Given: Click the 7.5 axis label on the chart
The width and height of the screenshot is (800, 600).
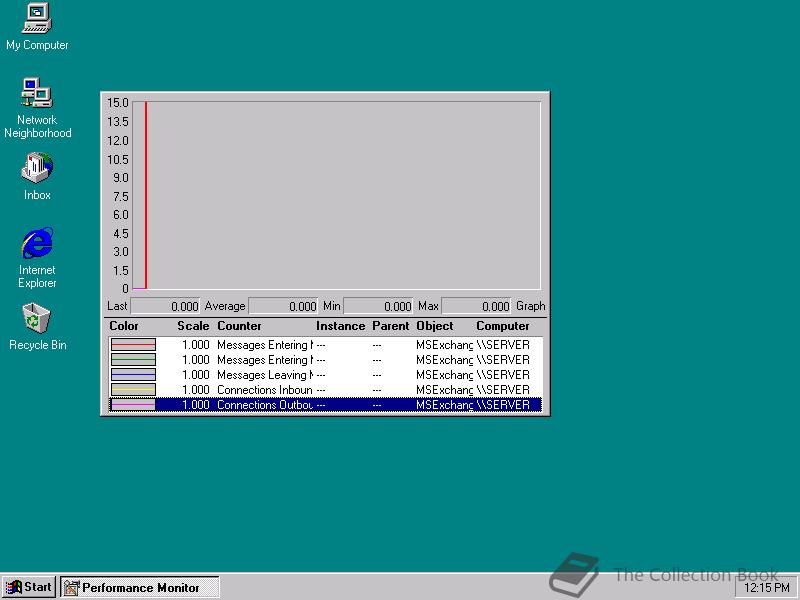Looking at the screenshot, I should (x=120, y=197).
